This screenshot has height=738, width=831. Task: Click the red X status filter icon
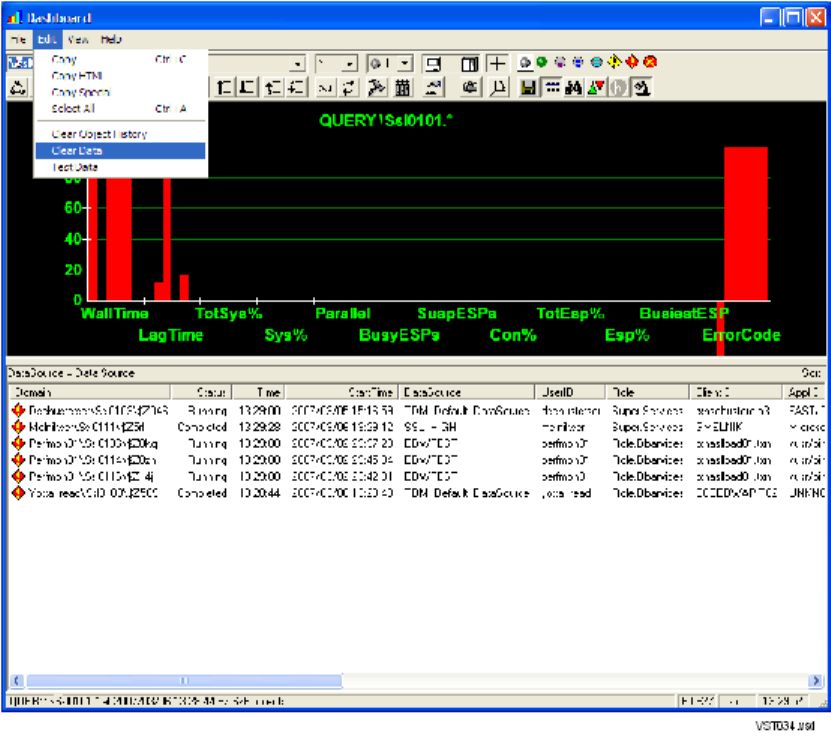coord(651,63)
